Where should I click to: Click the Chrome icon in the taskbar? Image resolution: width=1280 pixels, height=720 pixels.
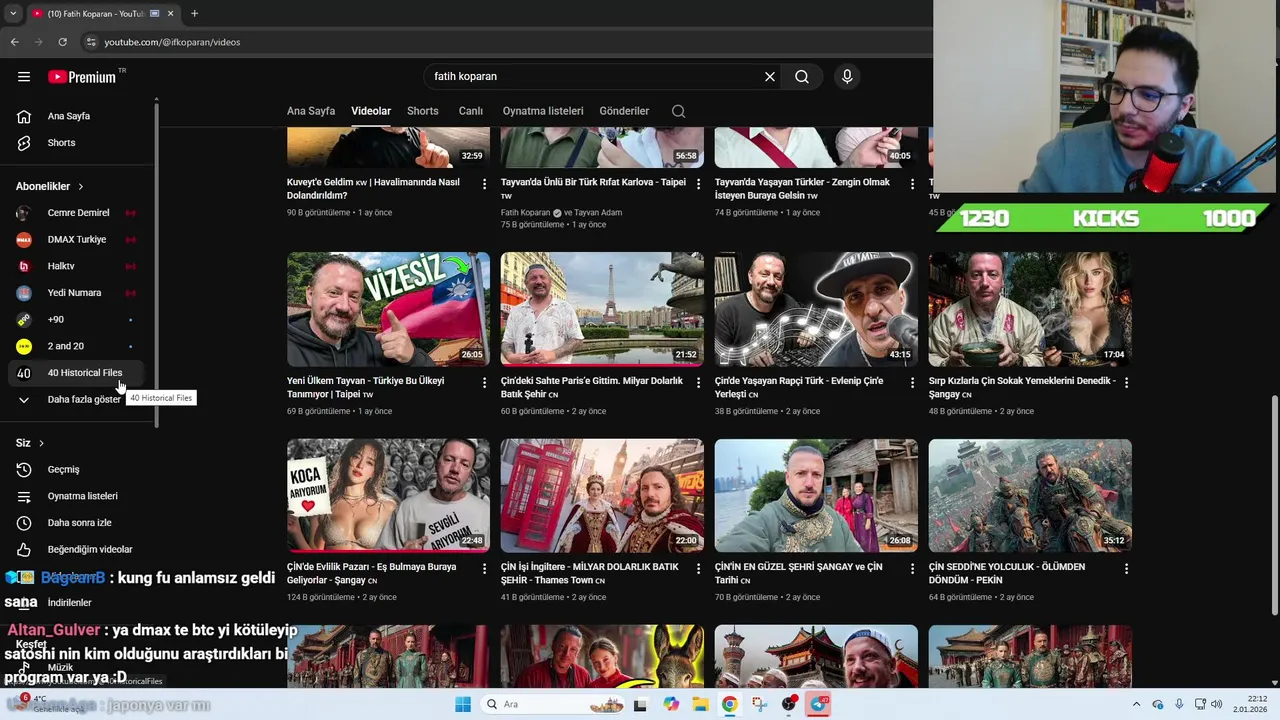click(730, 704)
